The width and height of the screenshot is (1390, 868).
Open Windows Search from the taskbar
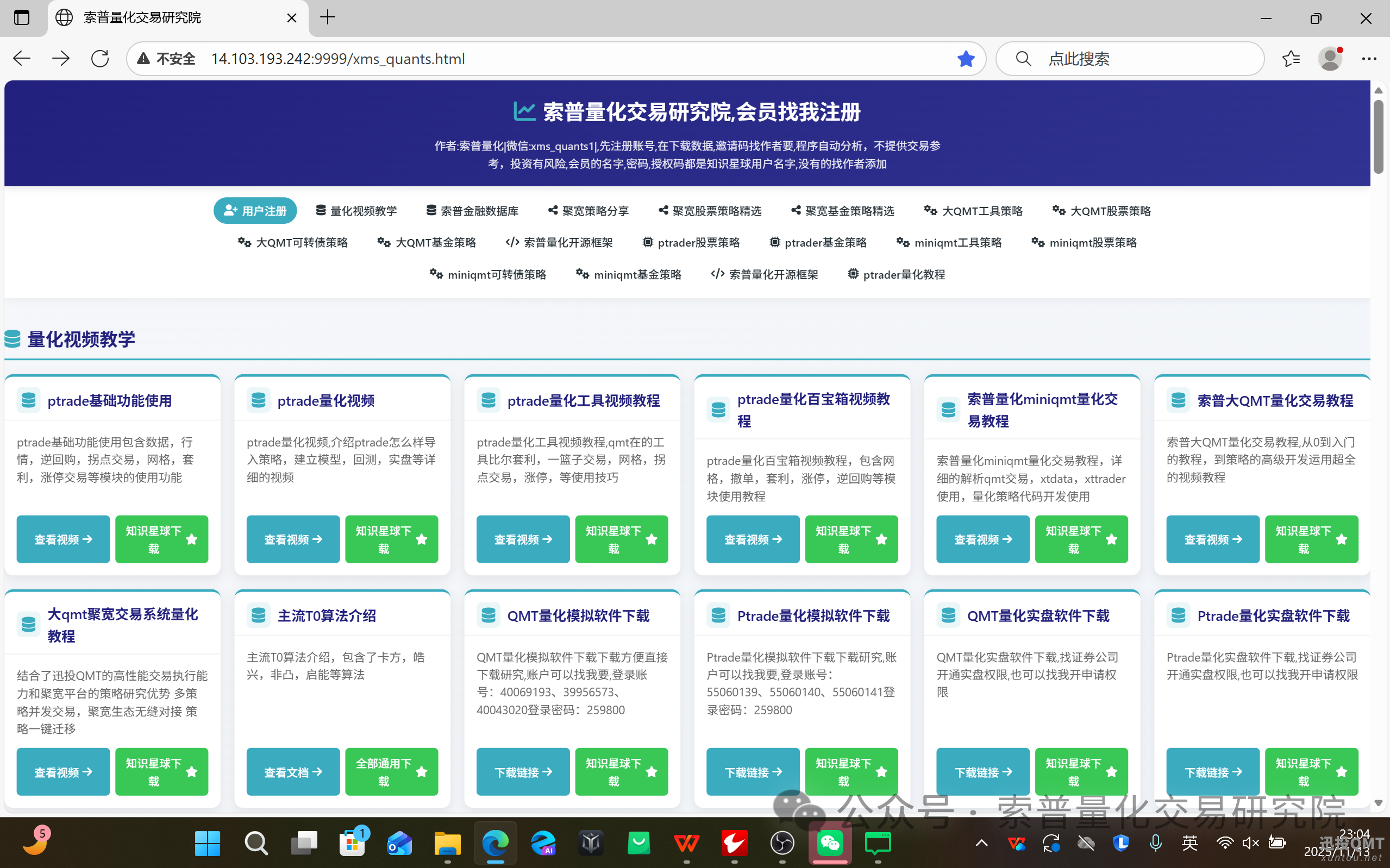(x=255, y=844)
